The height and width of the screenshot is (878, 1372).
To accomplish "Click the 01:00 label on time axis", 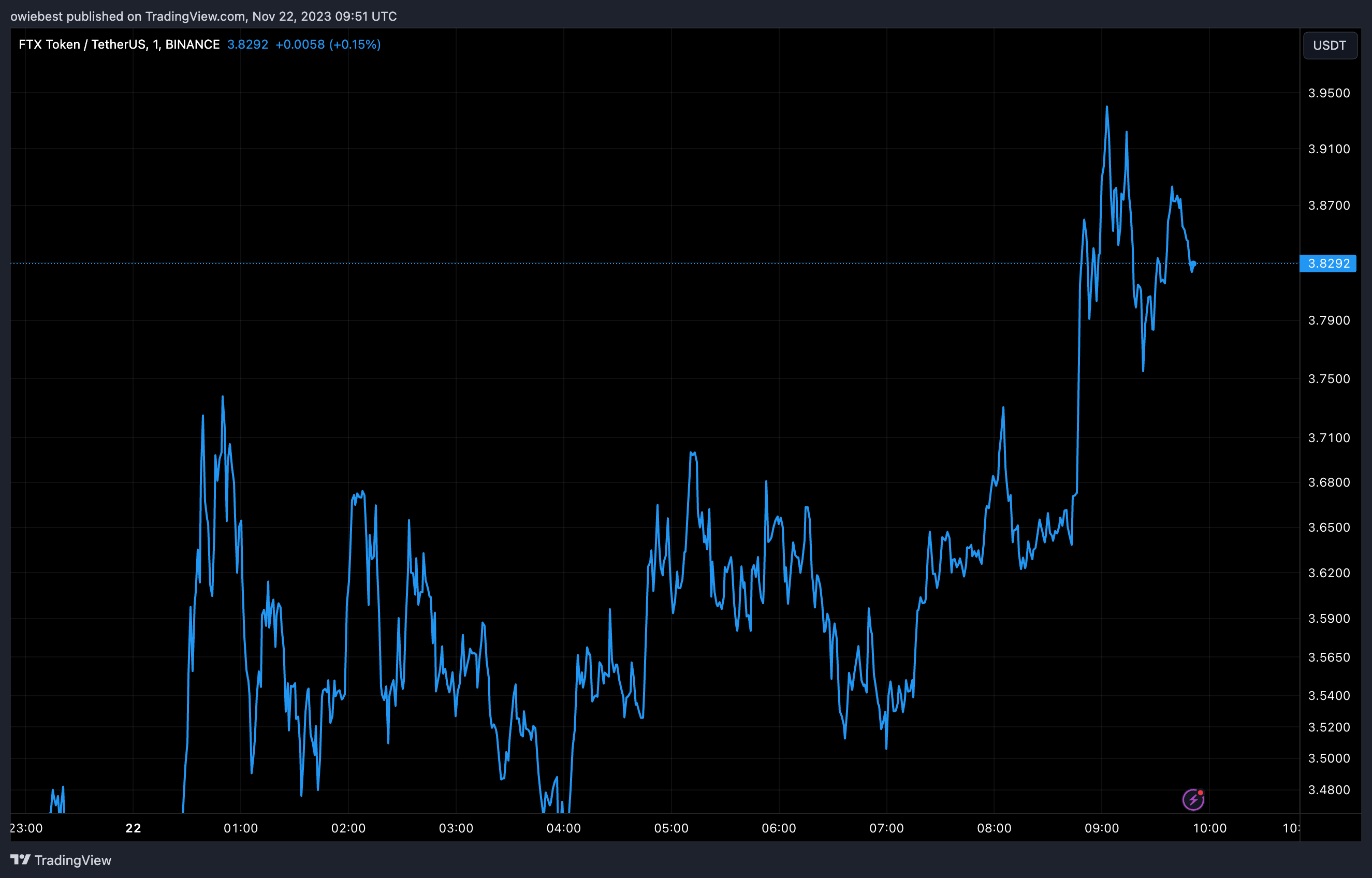I will (x=241, y=828).
